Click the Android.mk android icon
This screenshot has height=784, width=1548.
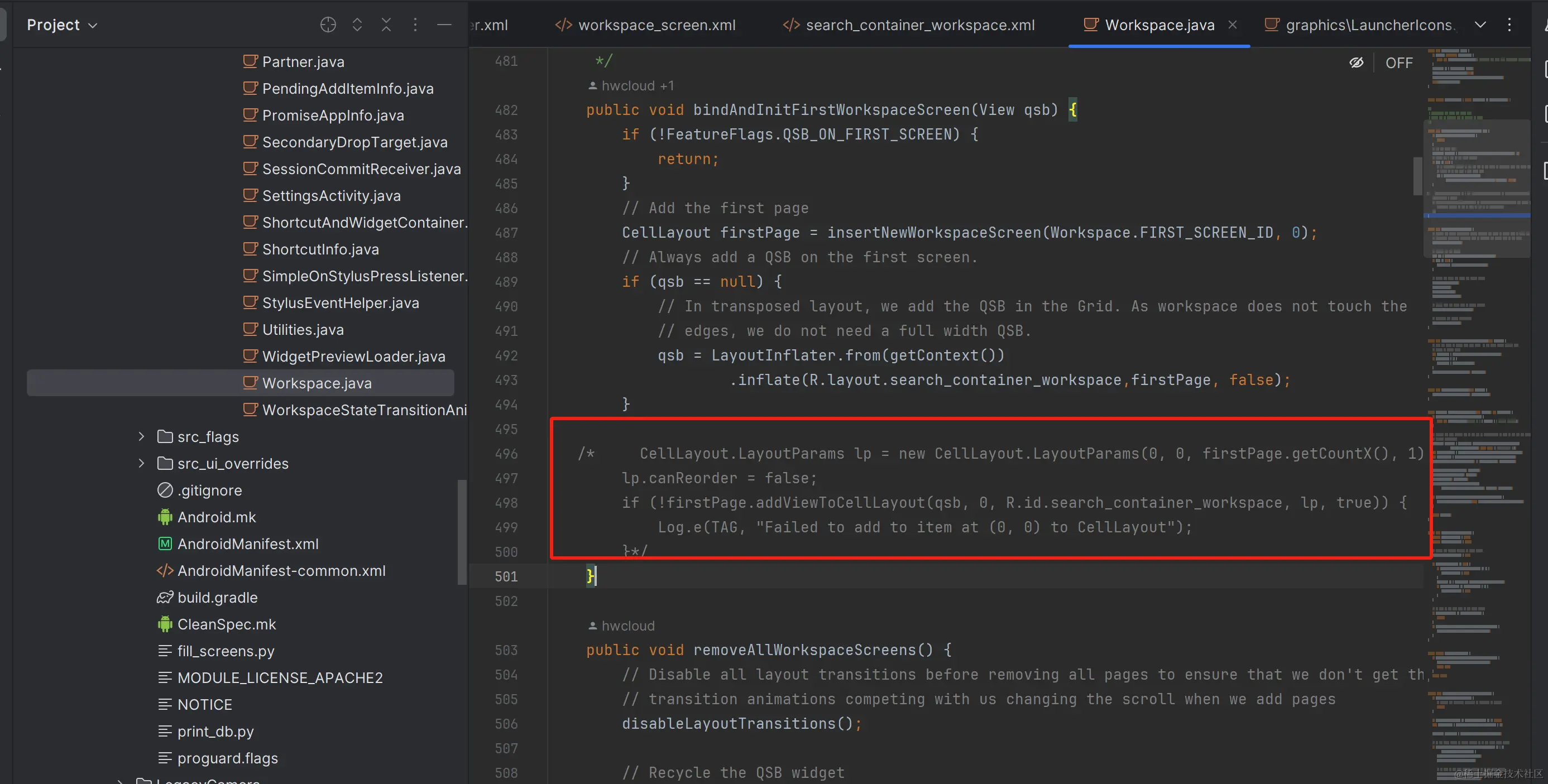coord(165,517)
